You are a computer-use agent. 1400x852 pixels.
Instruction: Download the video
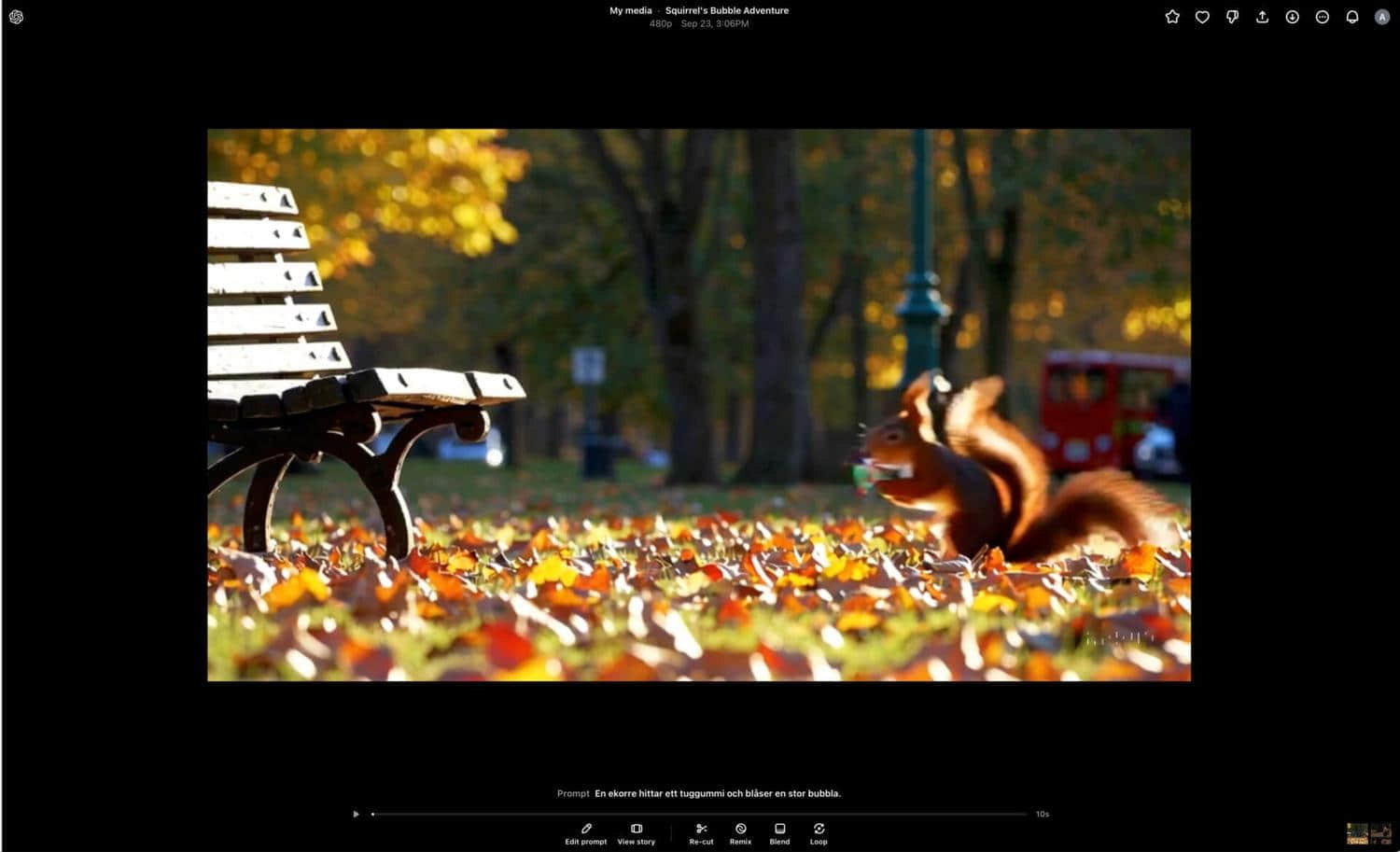[x=1293, y=17]
